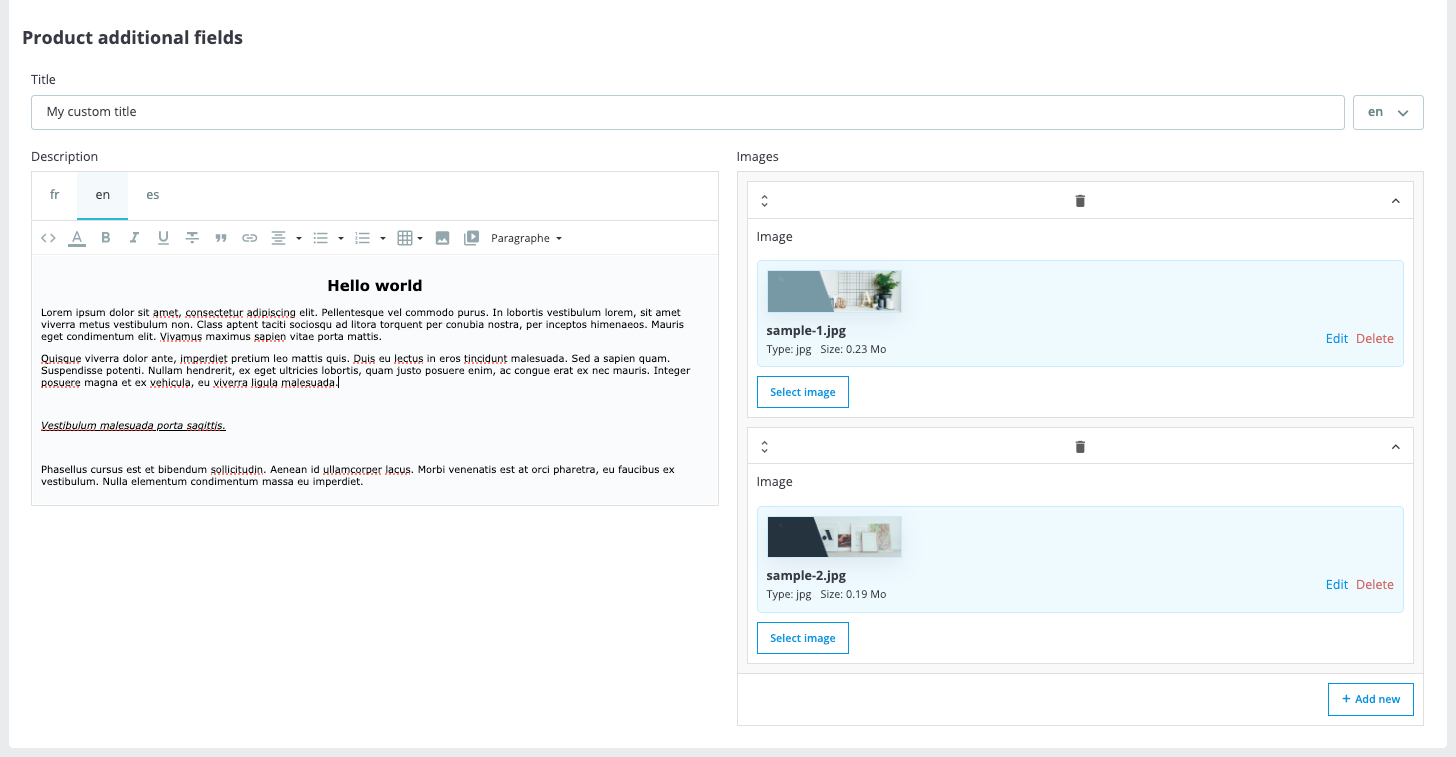Switch to the fr description tab
The height and width of the screenshot is (757, 1456).
[x=55, y=195]
